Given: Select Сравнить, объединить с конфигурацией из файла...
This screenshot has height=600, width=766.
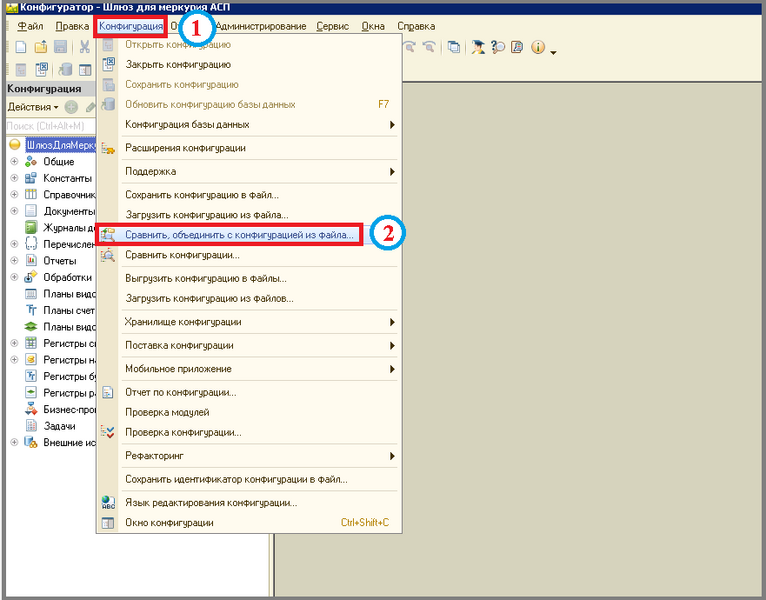Looking at the screenshot, I should point(249,235).
